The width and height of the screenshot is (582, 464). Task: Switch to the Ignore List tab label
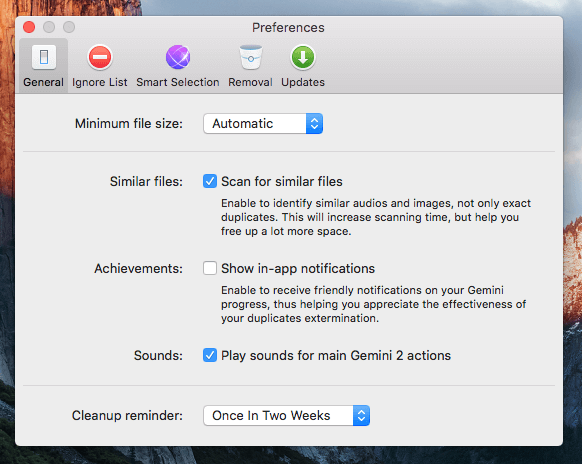coord(99,82)
